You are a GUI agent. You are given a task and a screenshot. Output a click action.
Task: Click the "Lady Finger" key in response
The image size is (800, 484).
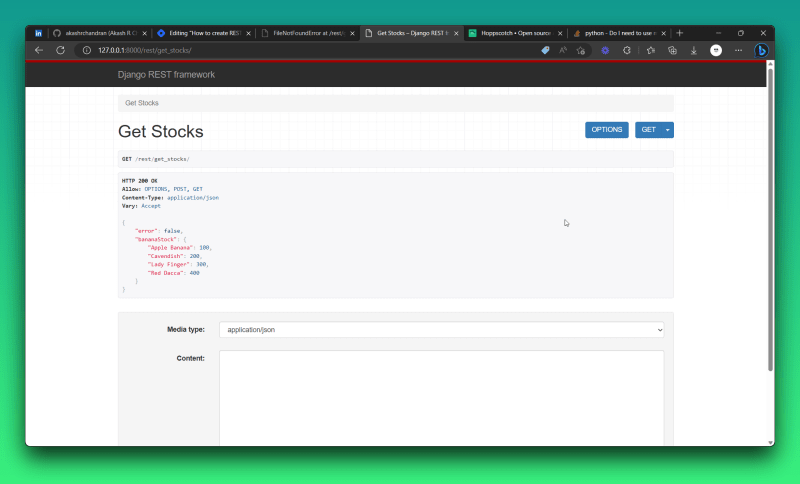[x=168, y=264]
